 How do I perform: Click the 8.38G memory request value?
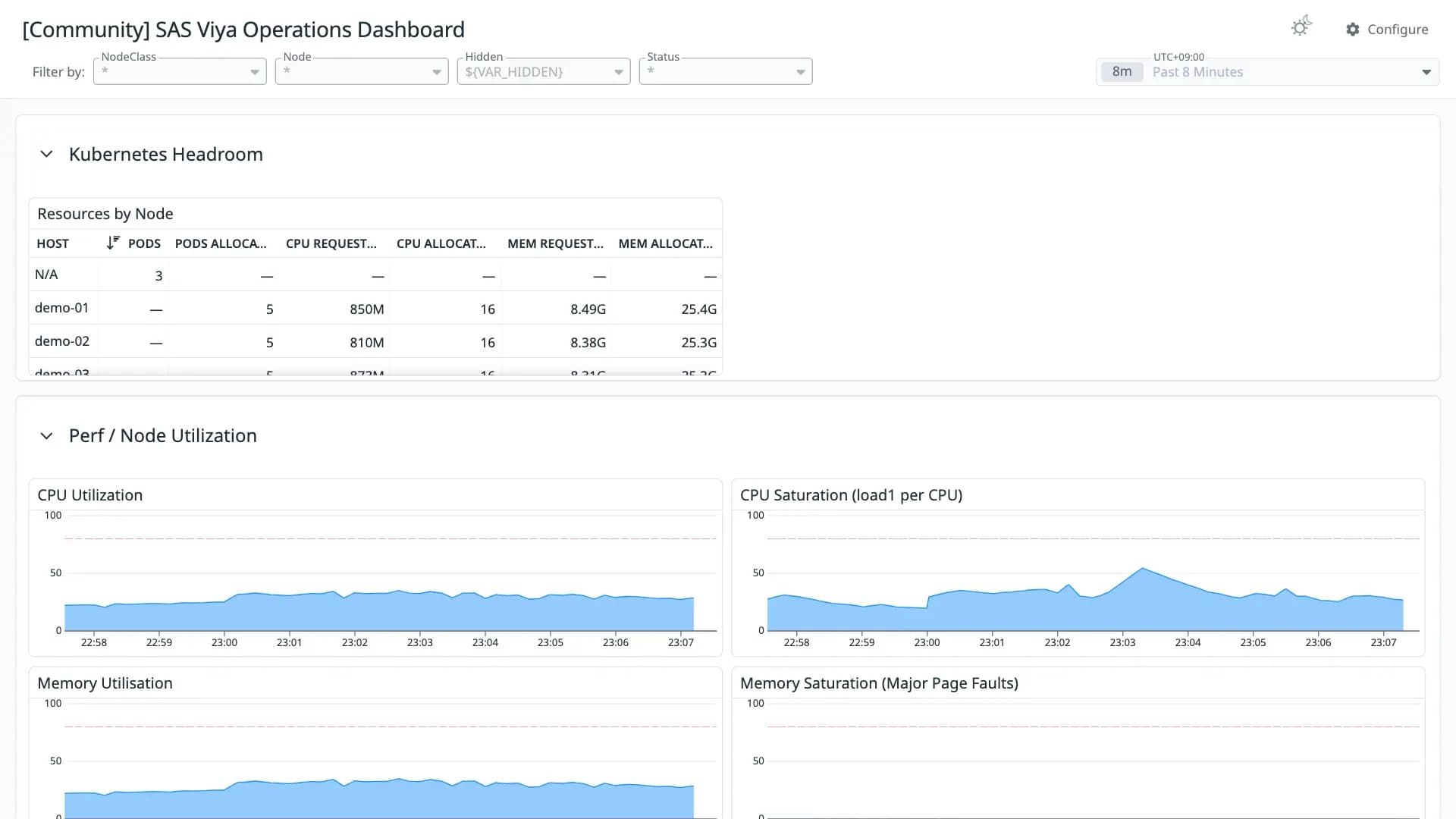click(x=588, y=343)
